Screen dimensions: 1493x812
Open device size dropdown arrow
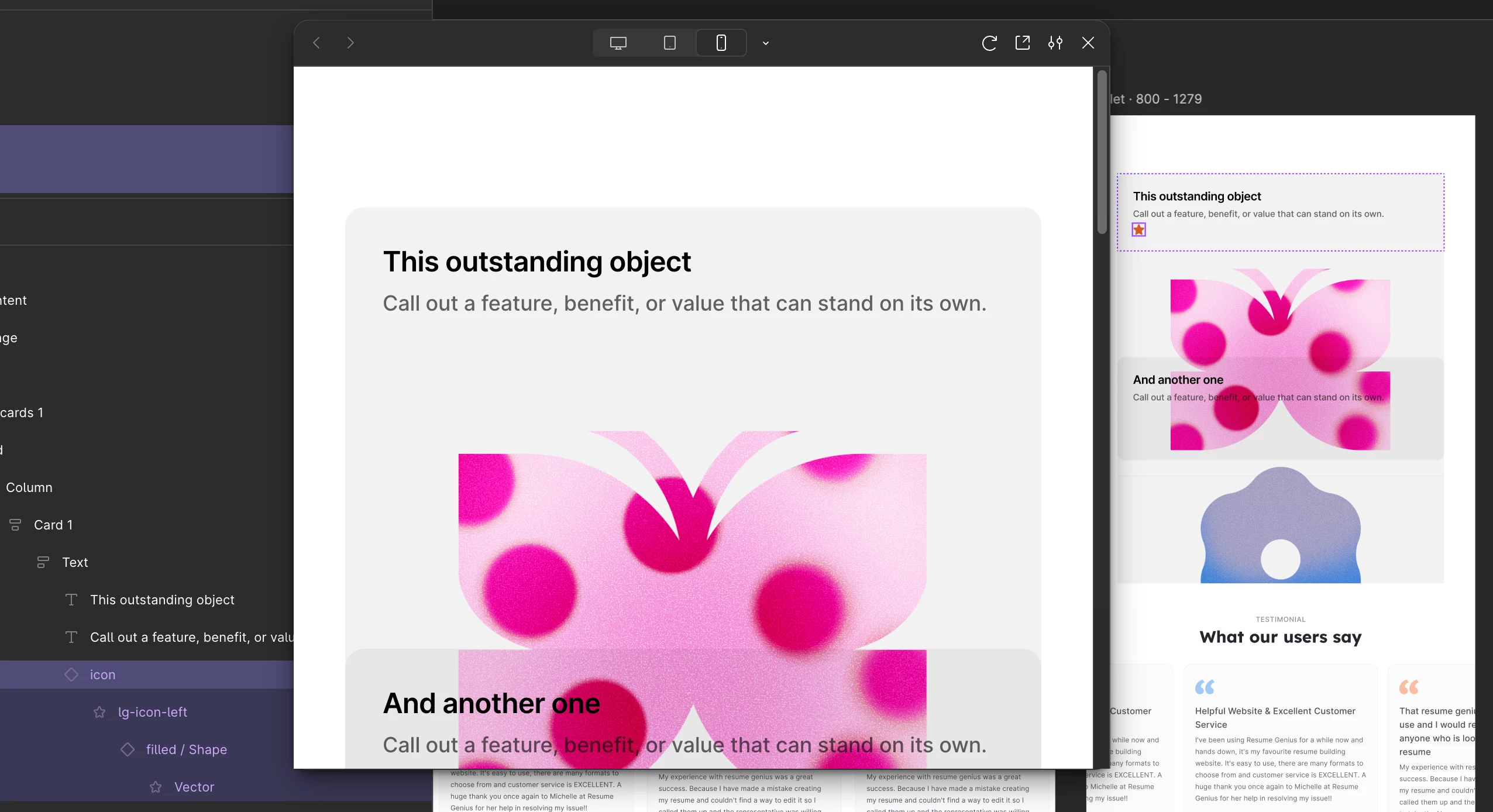pos(766,43)
